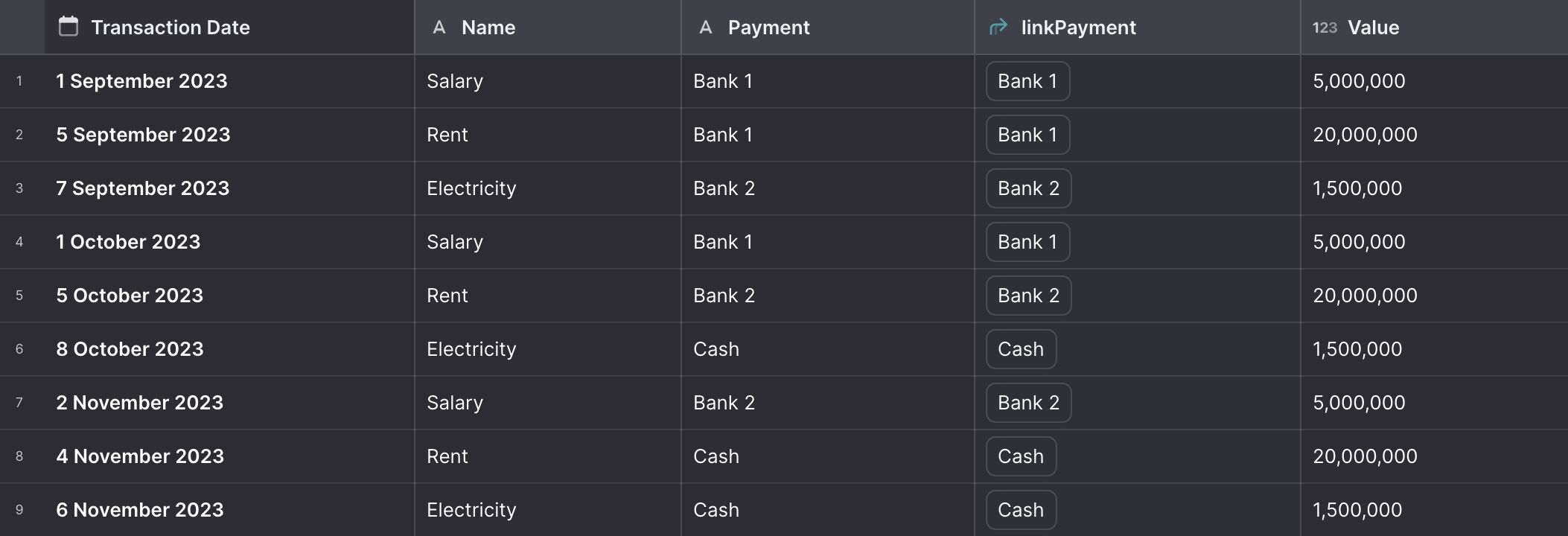Select row number 5
The image size is (1568, 536).
(x=19, y=296)
